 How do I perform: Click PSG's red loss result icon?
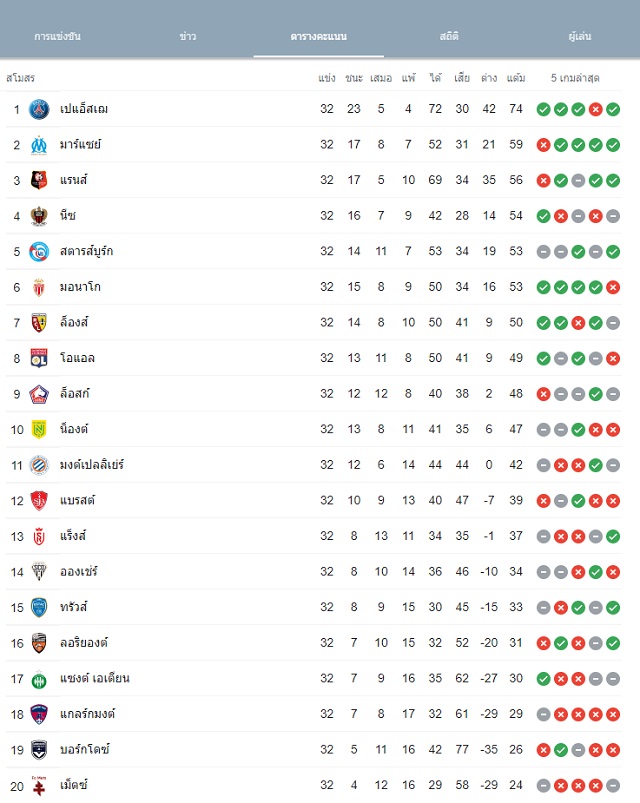coord(595,109)
